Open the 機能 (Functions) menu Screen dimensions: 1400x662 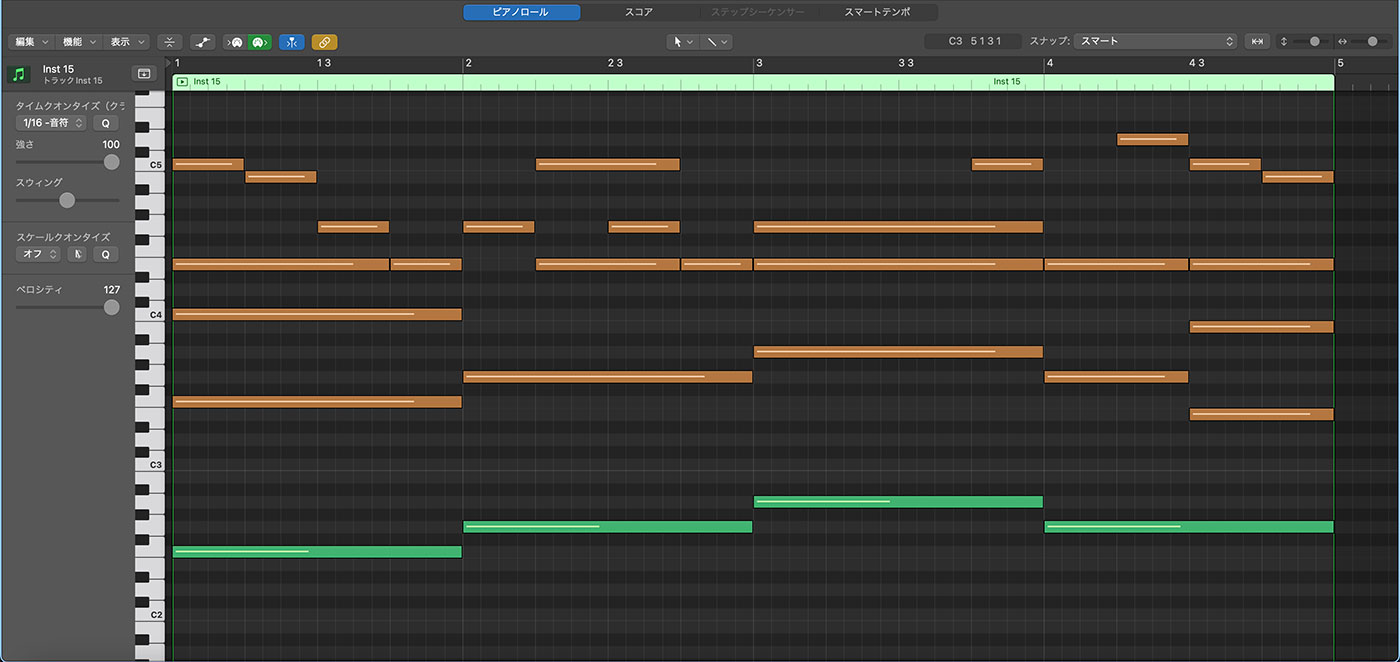coord(79,42)
